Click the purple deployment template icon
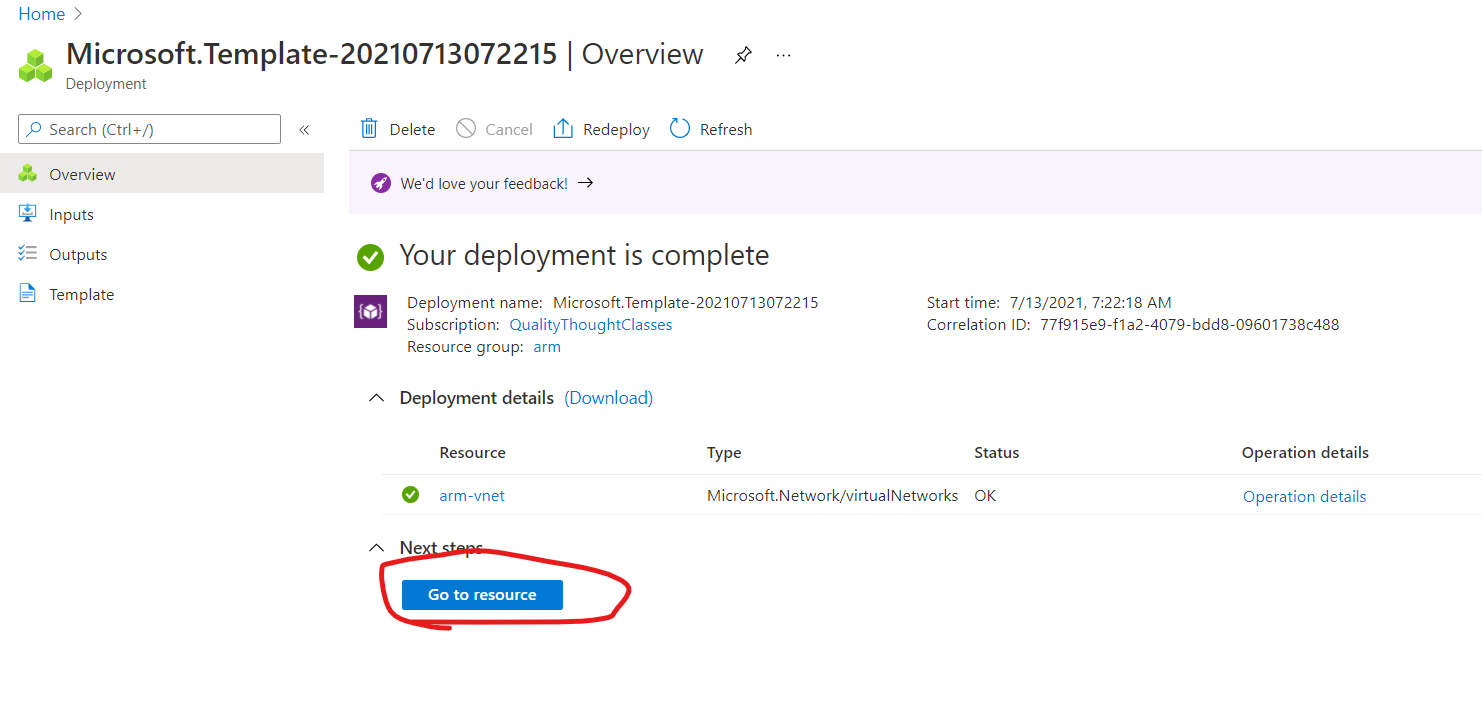 click(371, 312)
